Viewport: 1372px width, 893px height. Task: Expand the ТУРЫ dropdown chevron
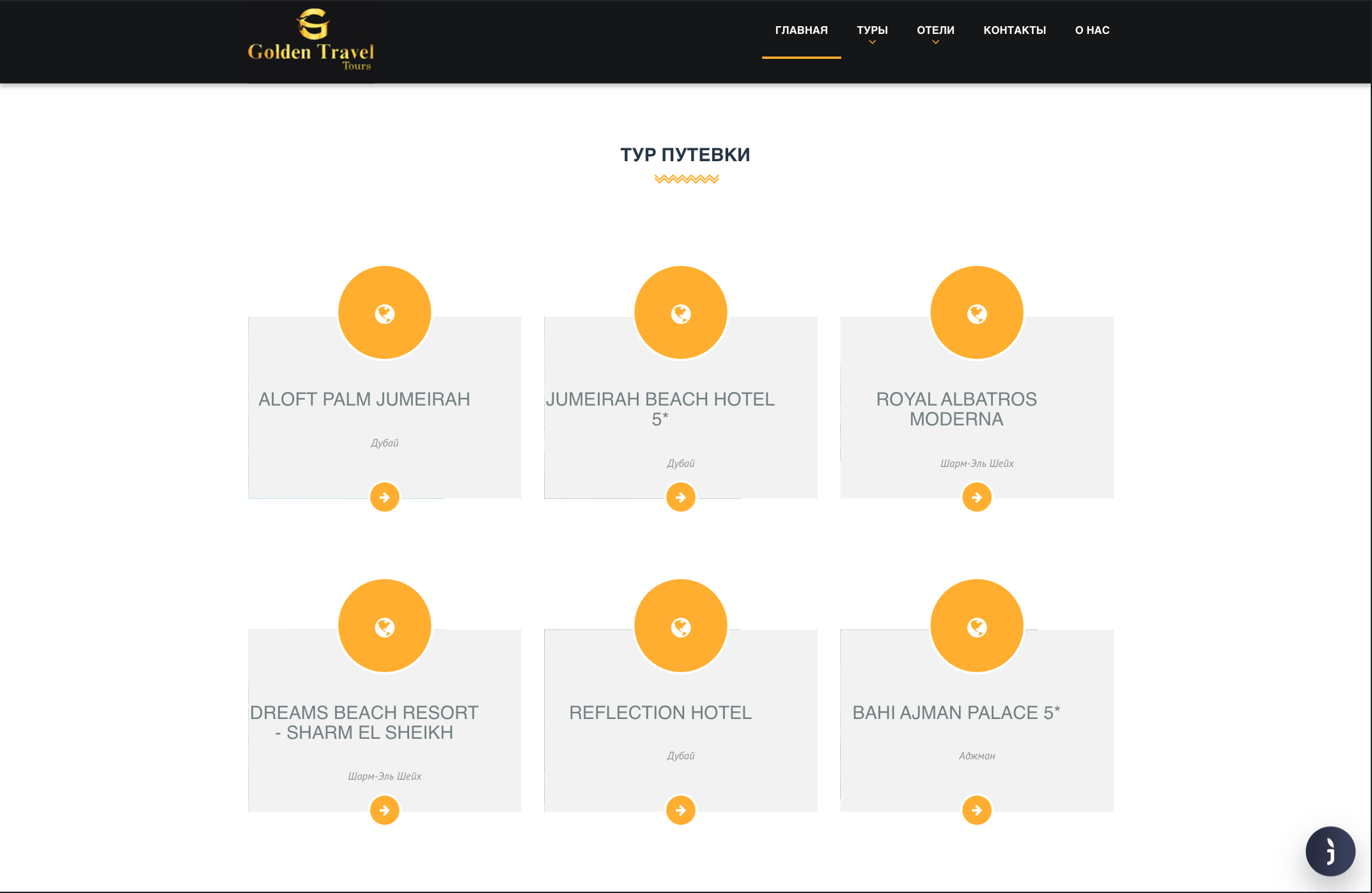(872, 43)
